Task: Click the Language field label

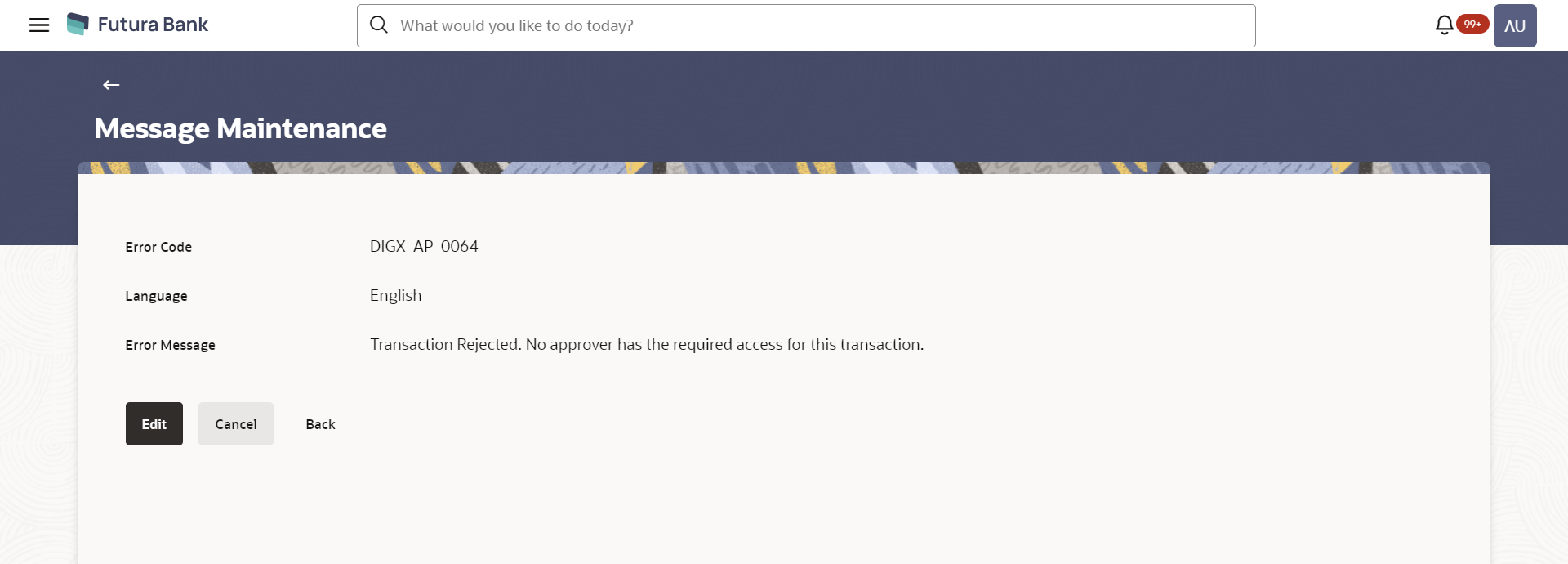Action: tap(156, 296)
